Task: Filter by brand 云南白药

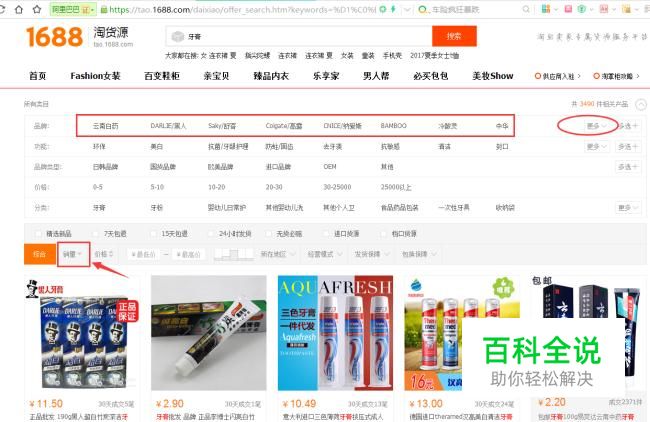Action: pos(105,126)
